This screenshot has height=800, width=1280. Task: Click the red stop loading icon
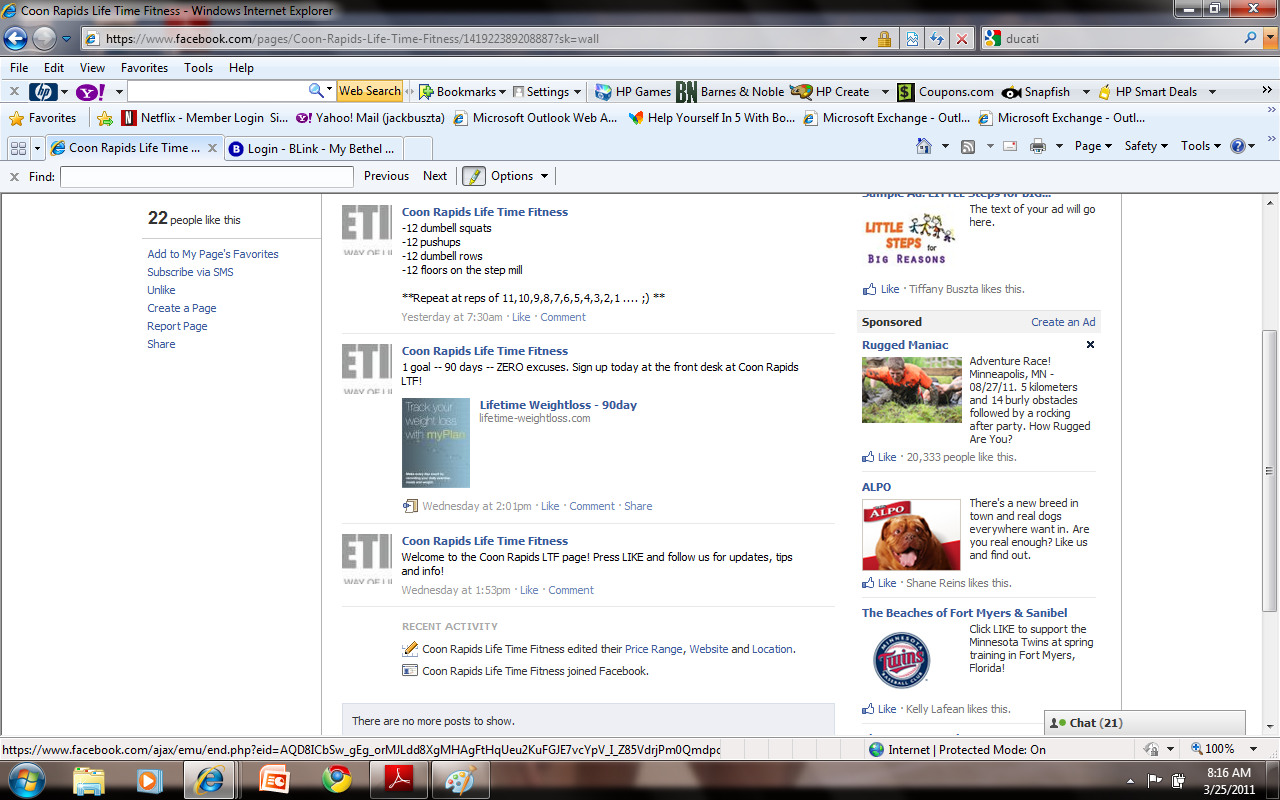[962, 39]
